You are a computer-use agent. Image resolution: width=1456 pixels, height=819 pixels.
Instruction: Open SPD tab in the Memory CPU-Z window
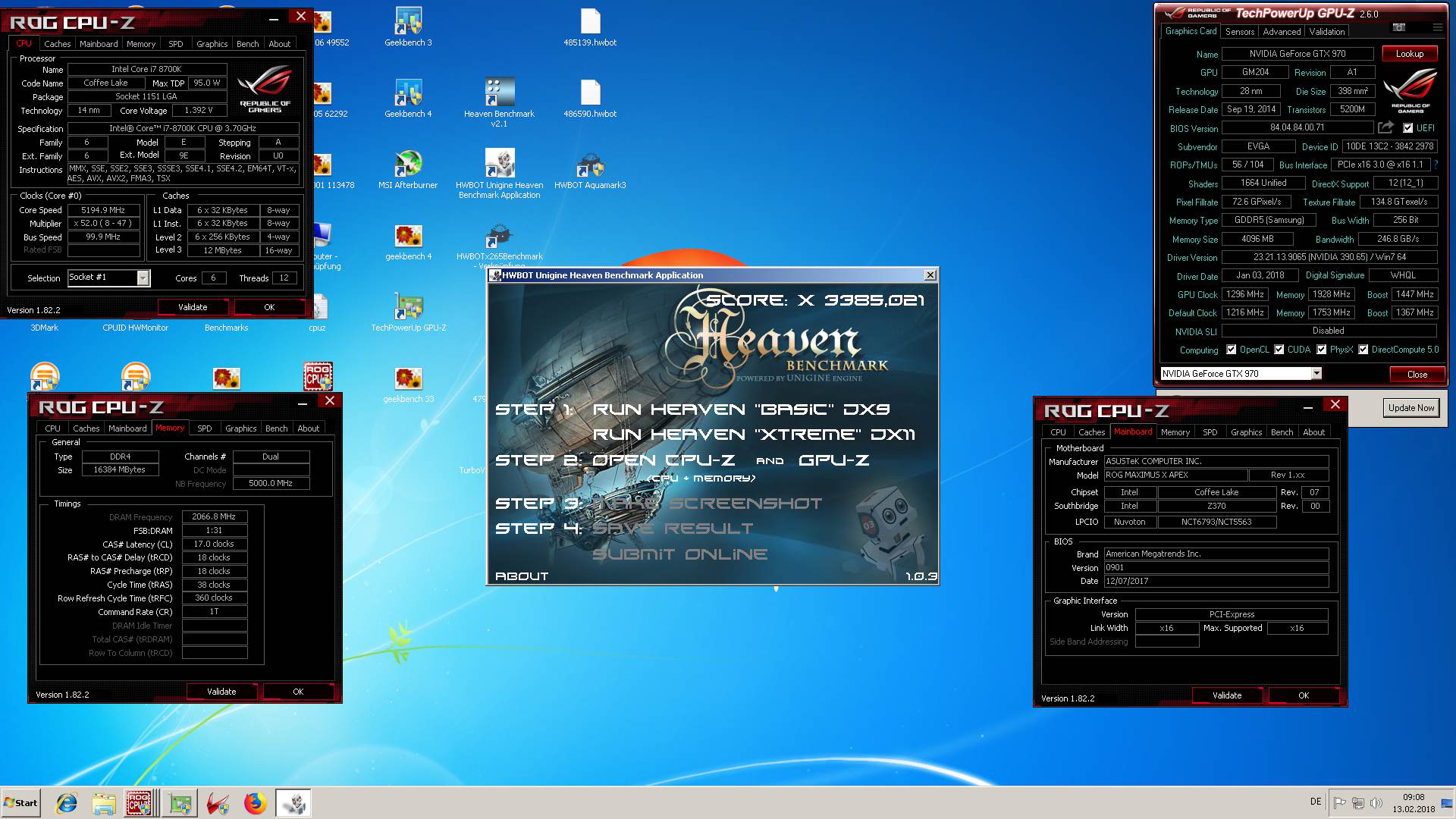point(205,428)
